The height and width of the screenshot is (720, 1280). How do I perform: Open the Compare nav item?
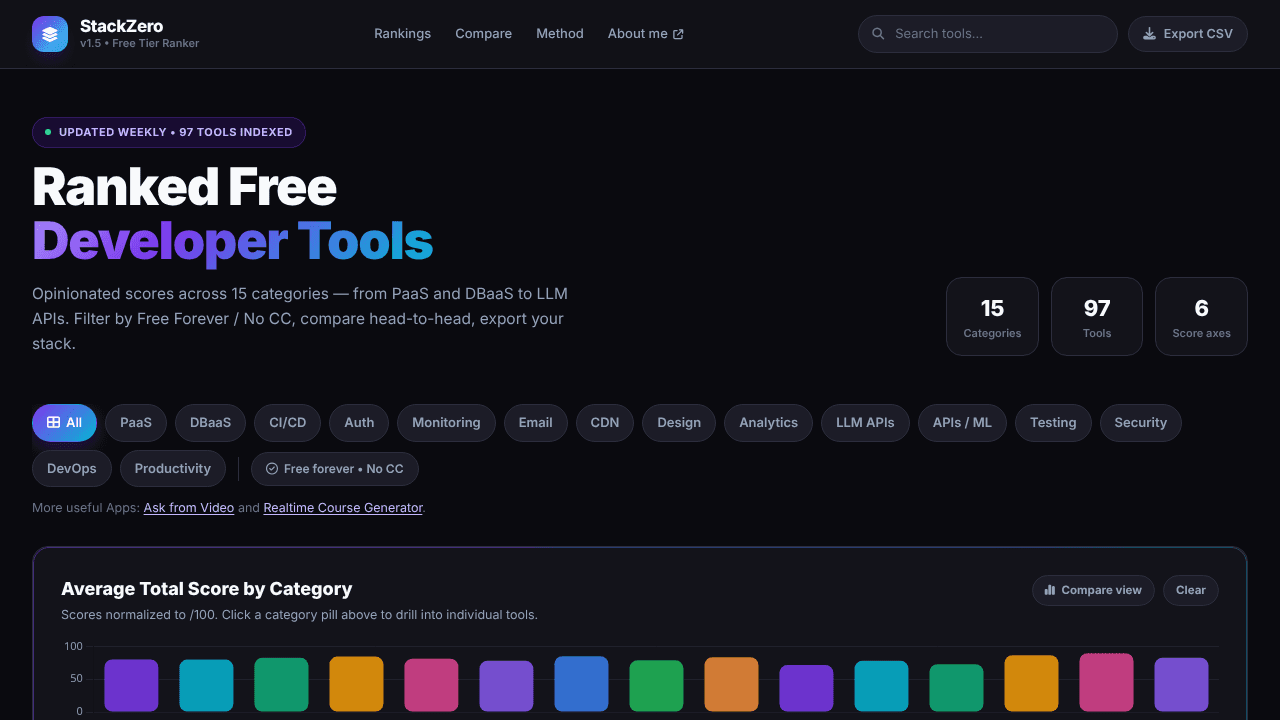click(x=484, y=34)
